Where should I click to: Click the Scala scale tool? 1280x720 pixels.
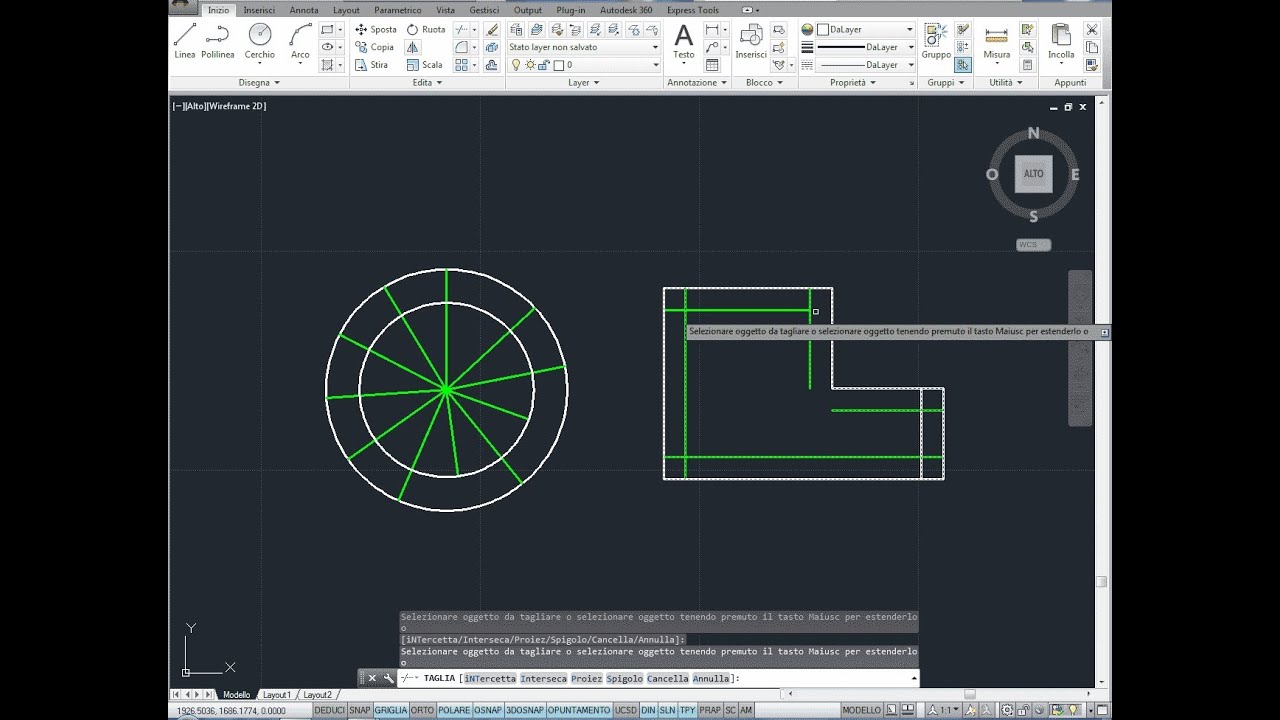pos(425,65)
